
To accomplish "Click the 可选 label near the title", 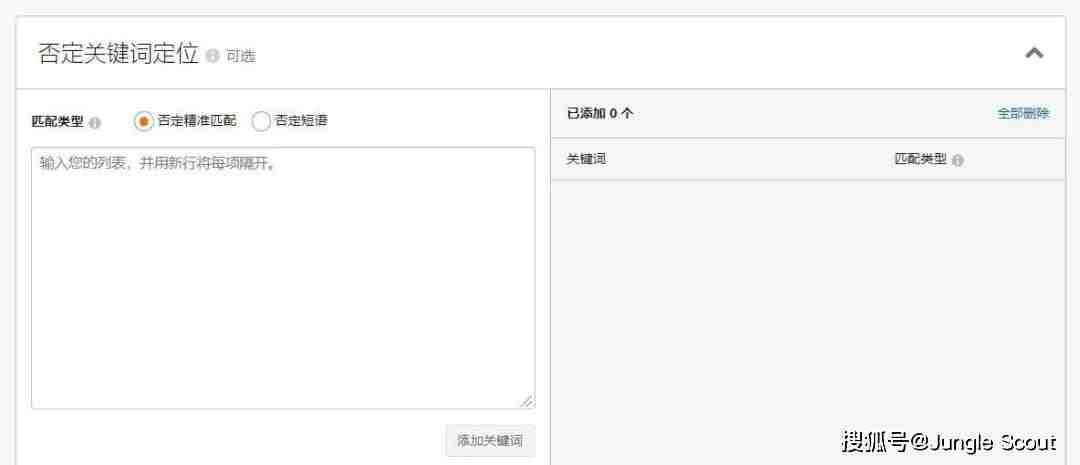I will tap(241, 56).
